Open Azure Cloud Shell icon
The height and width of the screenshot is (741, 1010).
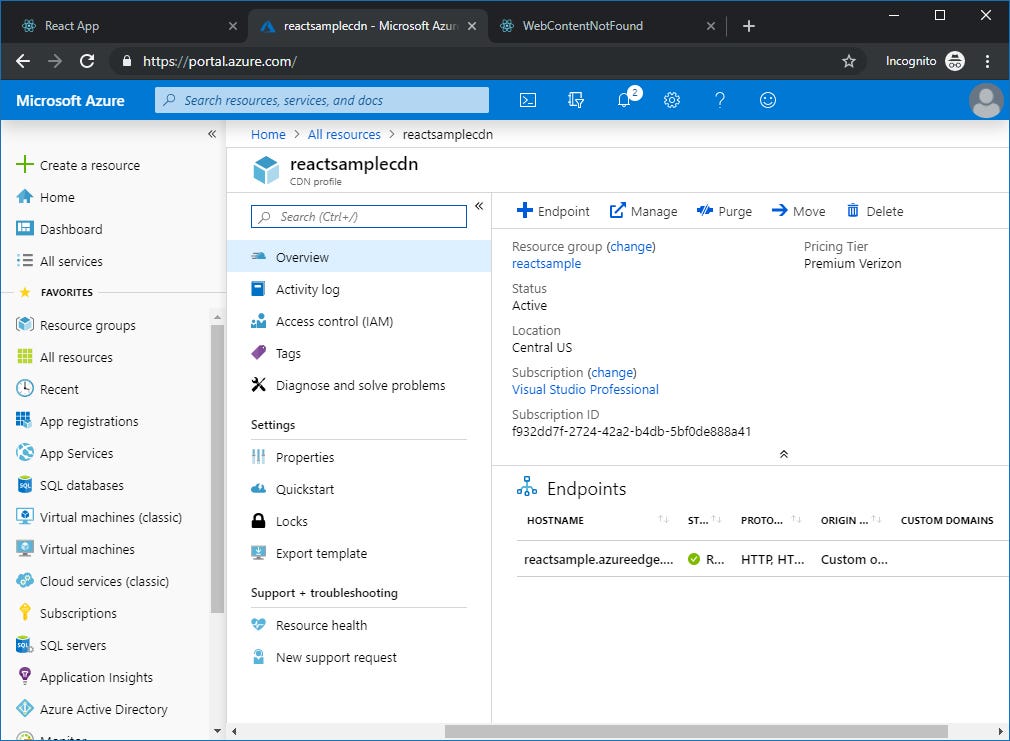(x=528, y=100)
